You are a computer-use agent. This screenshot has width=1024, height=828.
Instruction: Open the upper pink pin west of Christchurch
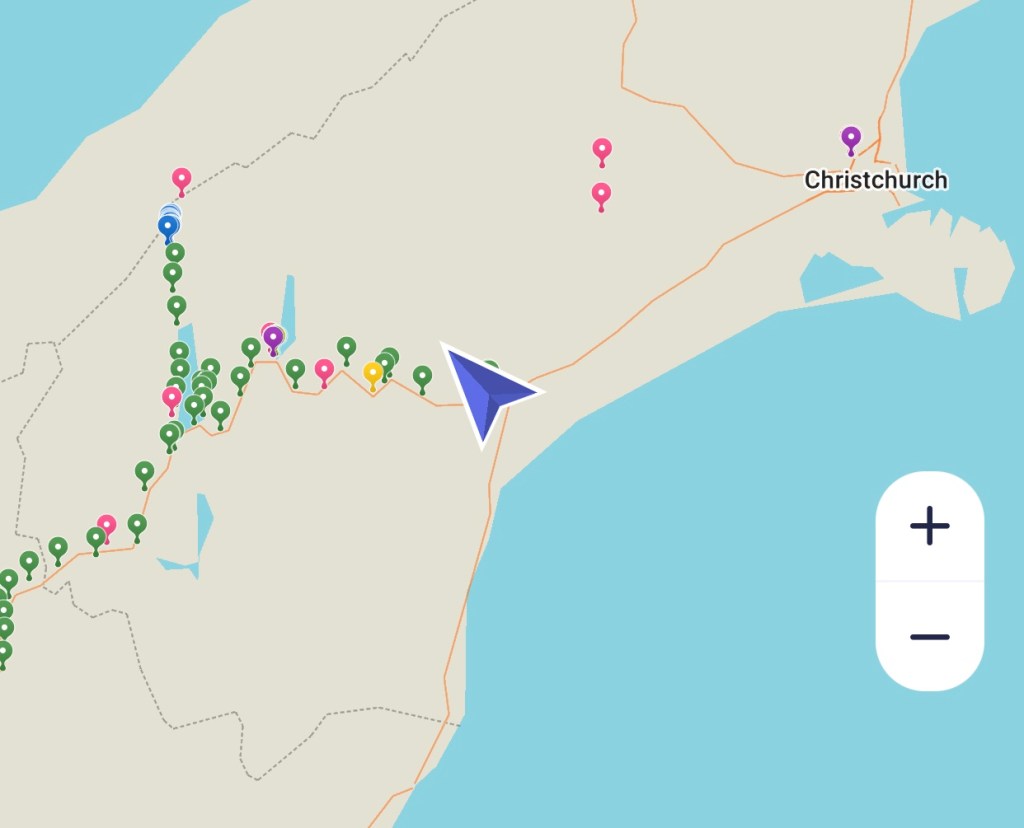(x=601, y=152)
